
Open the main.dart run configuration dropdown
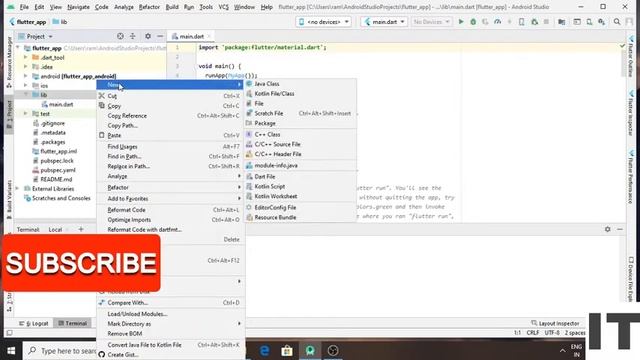[384, 22]
